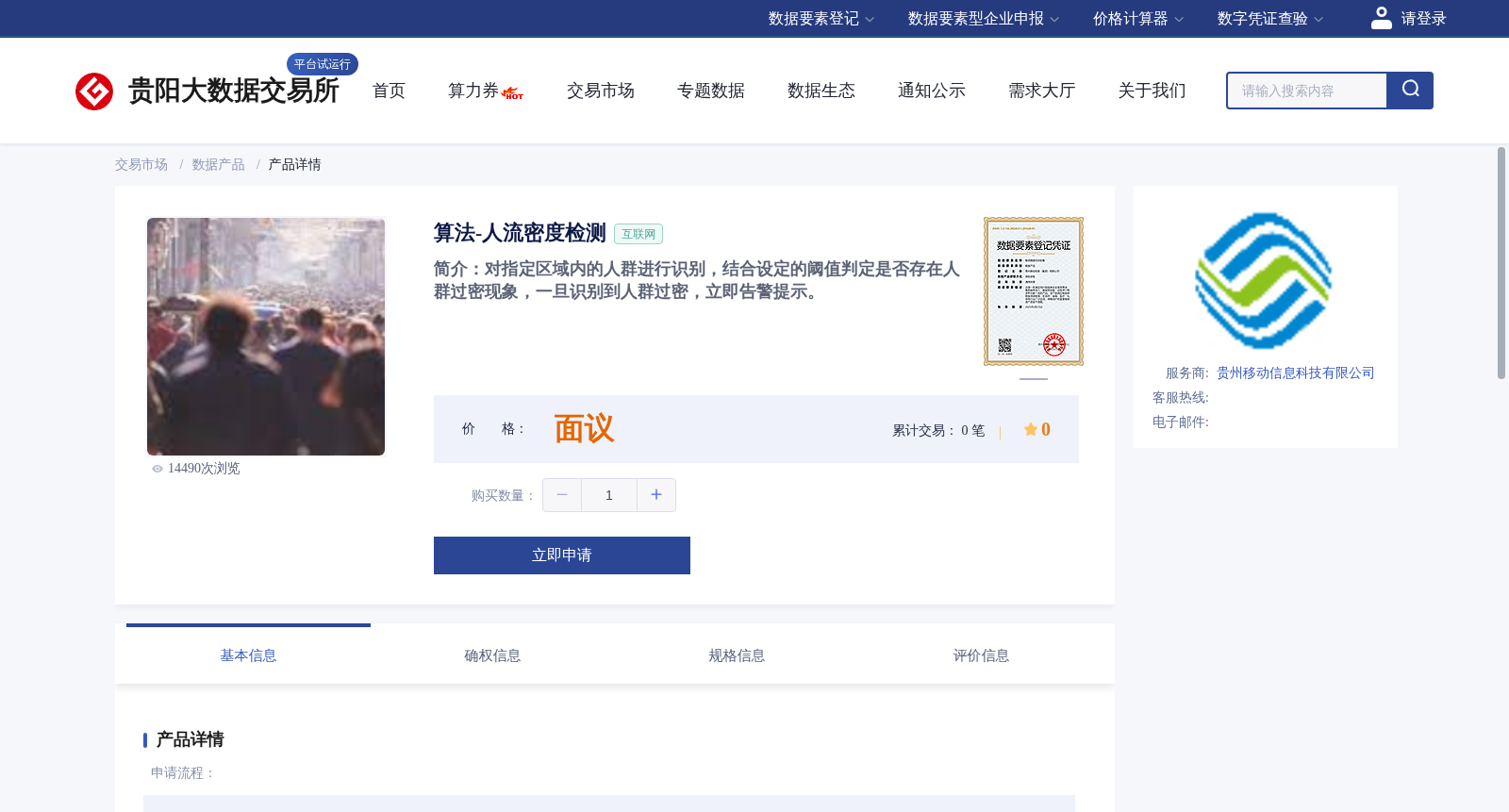The height and width of the screenshot is (812, 1509).
Task: Open 交易市场 in navigation
Action: (x=601, y=91)
